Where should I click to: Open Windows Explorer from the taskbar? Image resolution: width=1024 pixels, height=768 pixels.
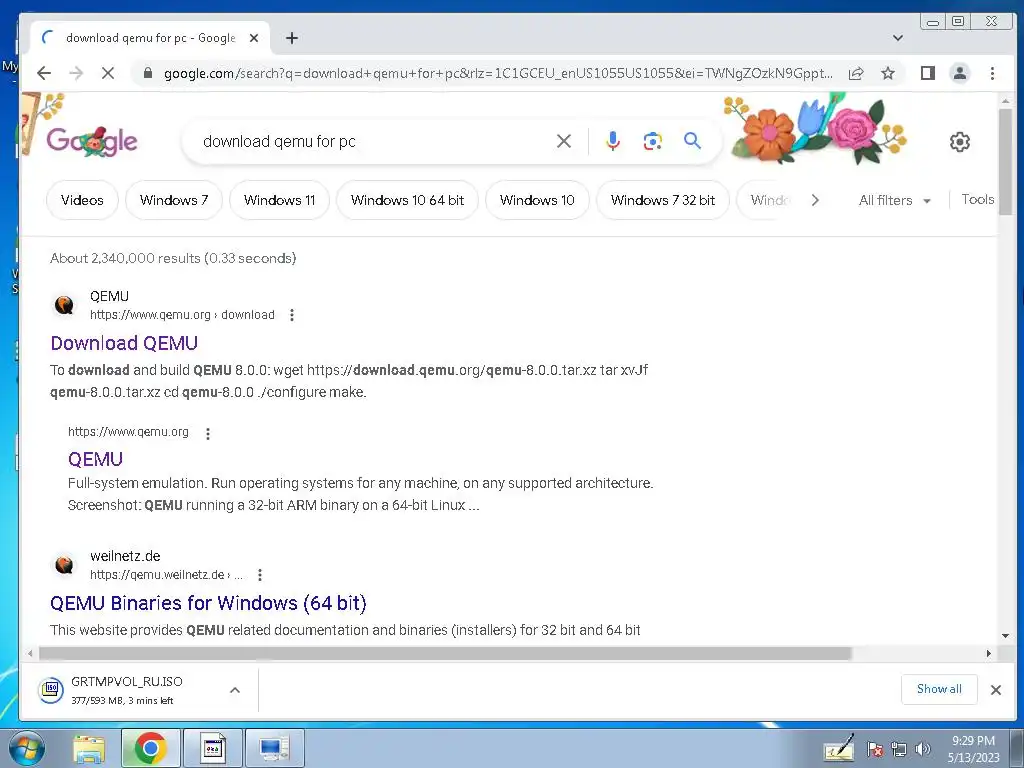89,749
